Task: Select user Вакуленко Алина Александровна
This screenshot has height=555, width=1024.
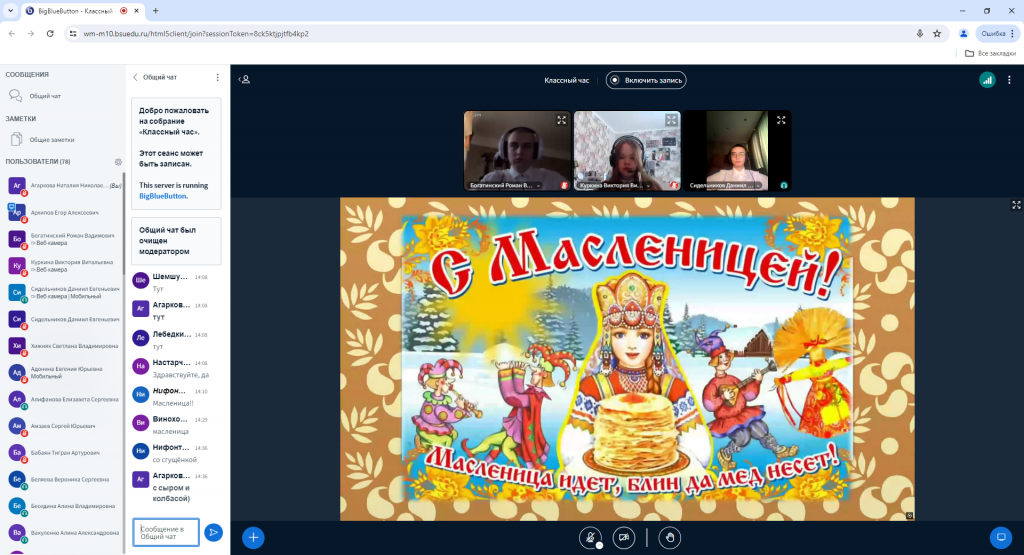Action: tap(64, 533)
